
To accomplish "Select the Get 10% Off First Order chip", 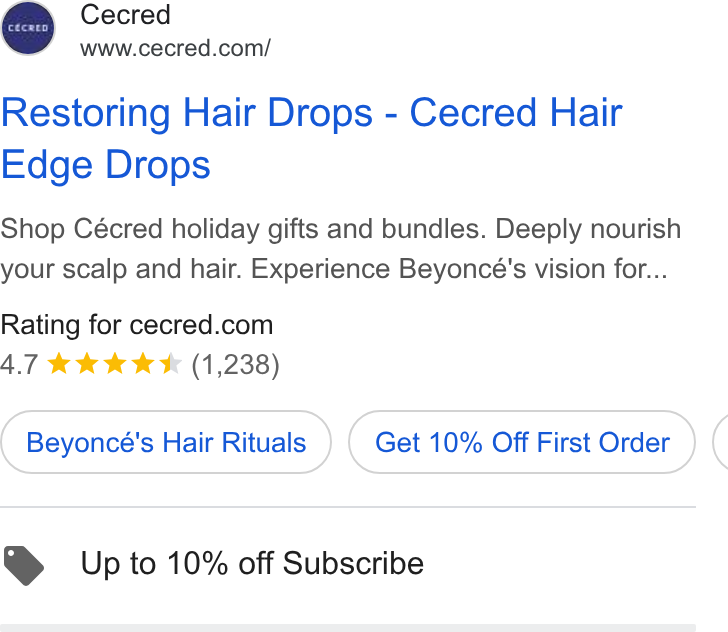I will coord(522,442).
